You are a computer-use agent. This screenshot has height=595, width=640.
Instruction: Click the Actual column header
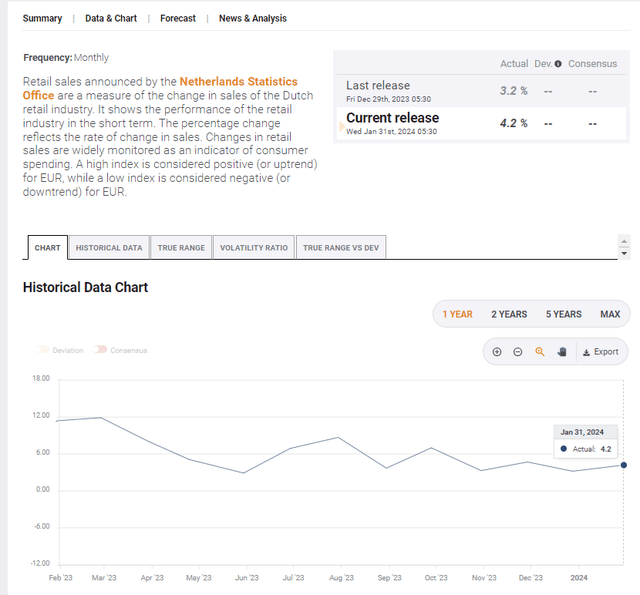[x=514, y=64]
